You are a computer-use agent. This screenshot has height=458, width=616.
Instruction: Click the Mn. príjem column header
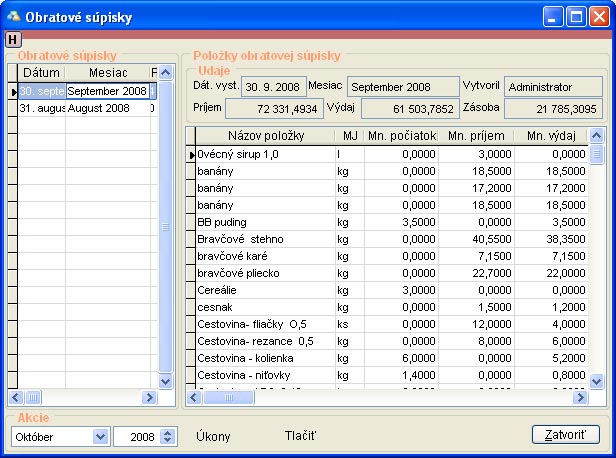coord(475,136)
